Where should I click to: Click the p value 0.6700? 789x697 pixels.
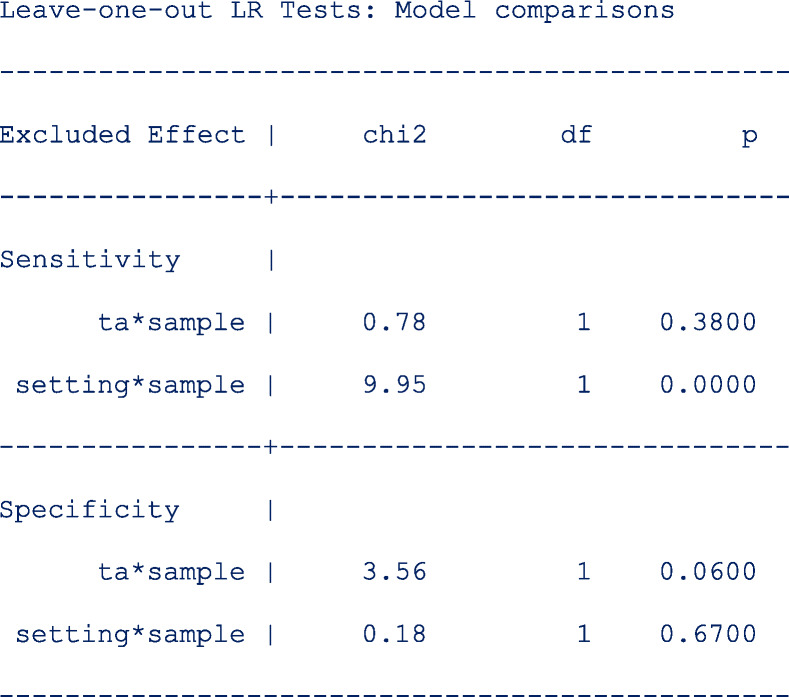tap(707, 634)
